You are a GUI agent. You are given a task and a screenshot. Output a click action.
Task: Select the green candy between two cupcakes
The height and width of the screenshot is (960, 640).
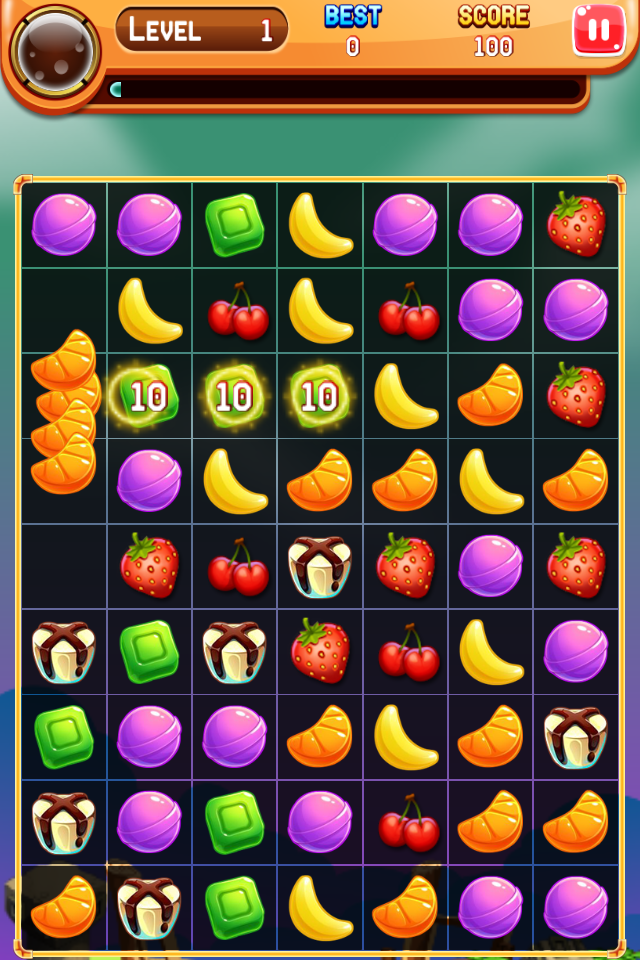149,651
